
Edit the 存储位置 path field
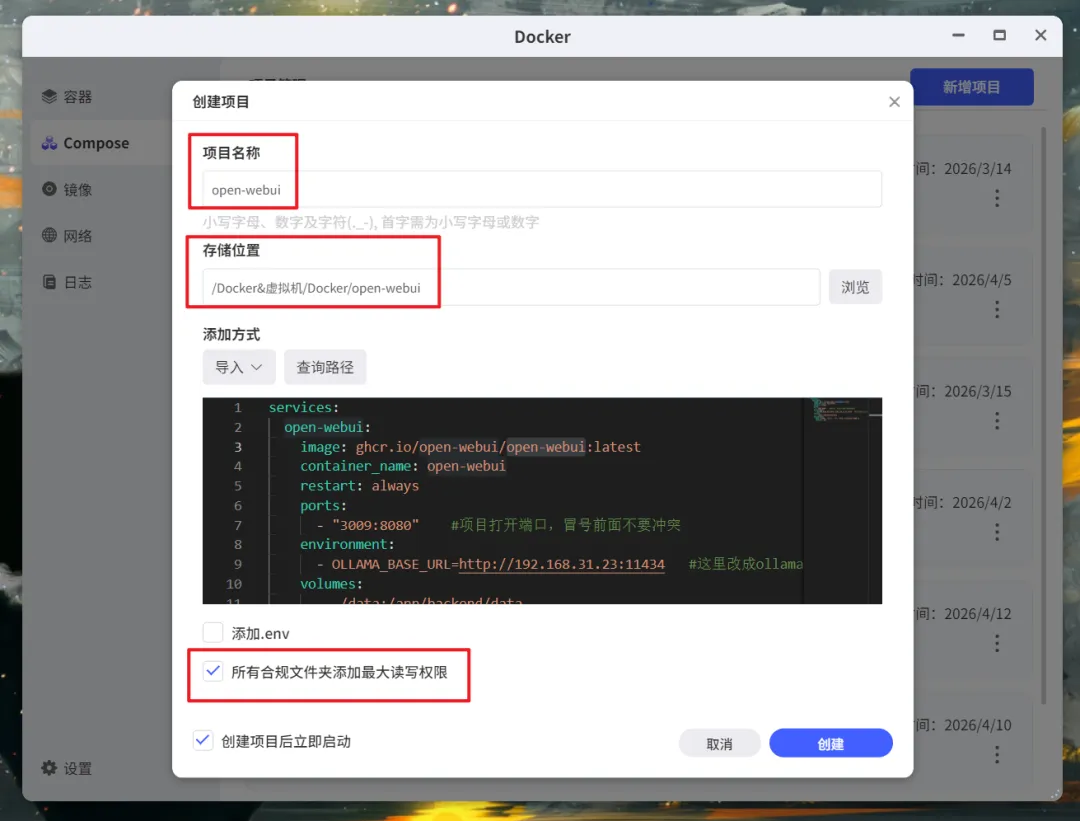point(511,287)
